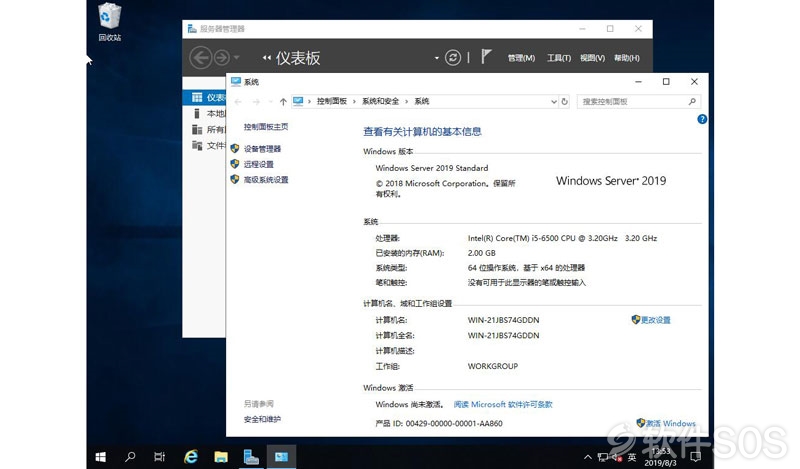
Task: Click the network tray icon
Action: click(603, 457)
